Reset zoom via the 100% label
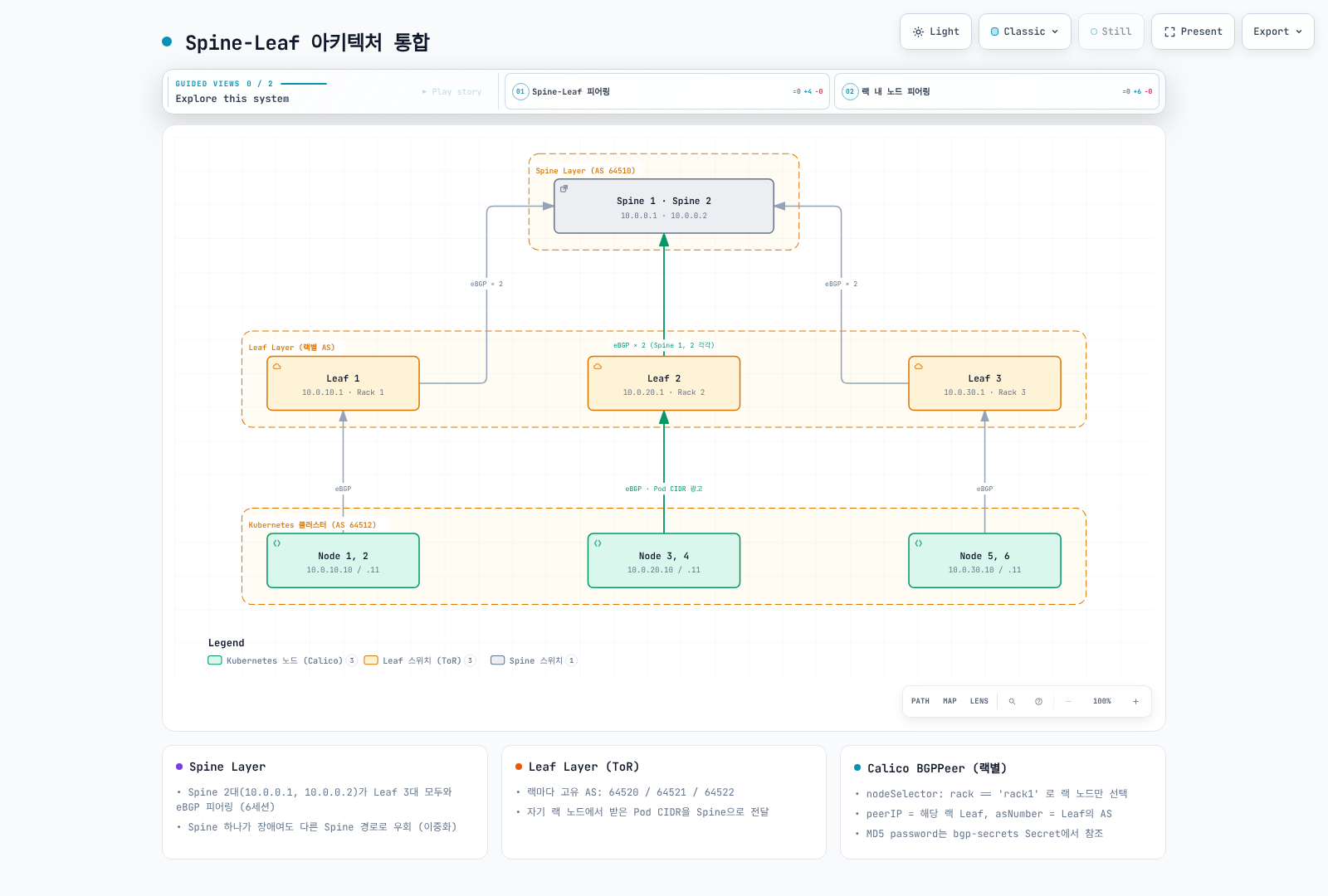 [1102, 701]
